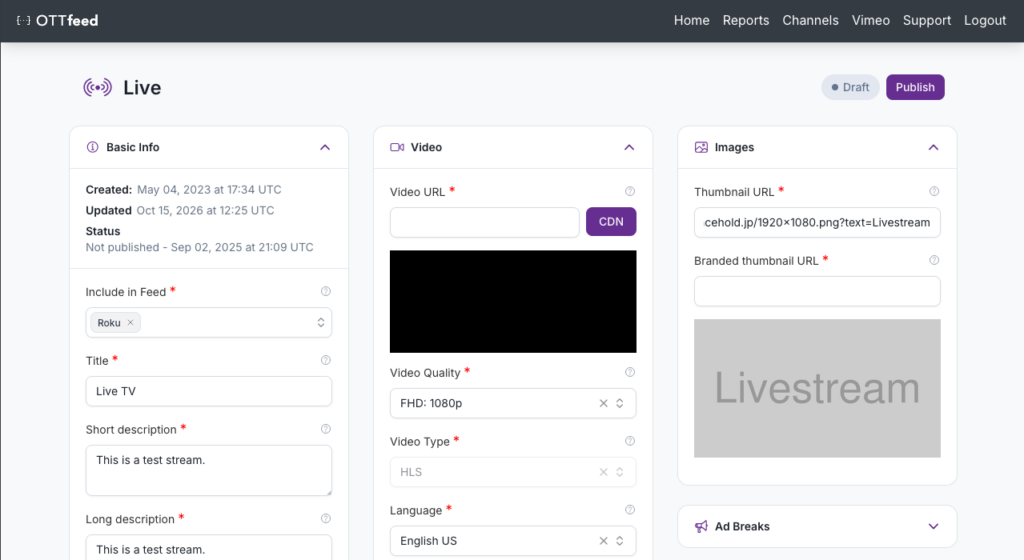Click the Not published status text

click(x=199, y=247)
